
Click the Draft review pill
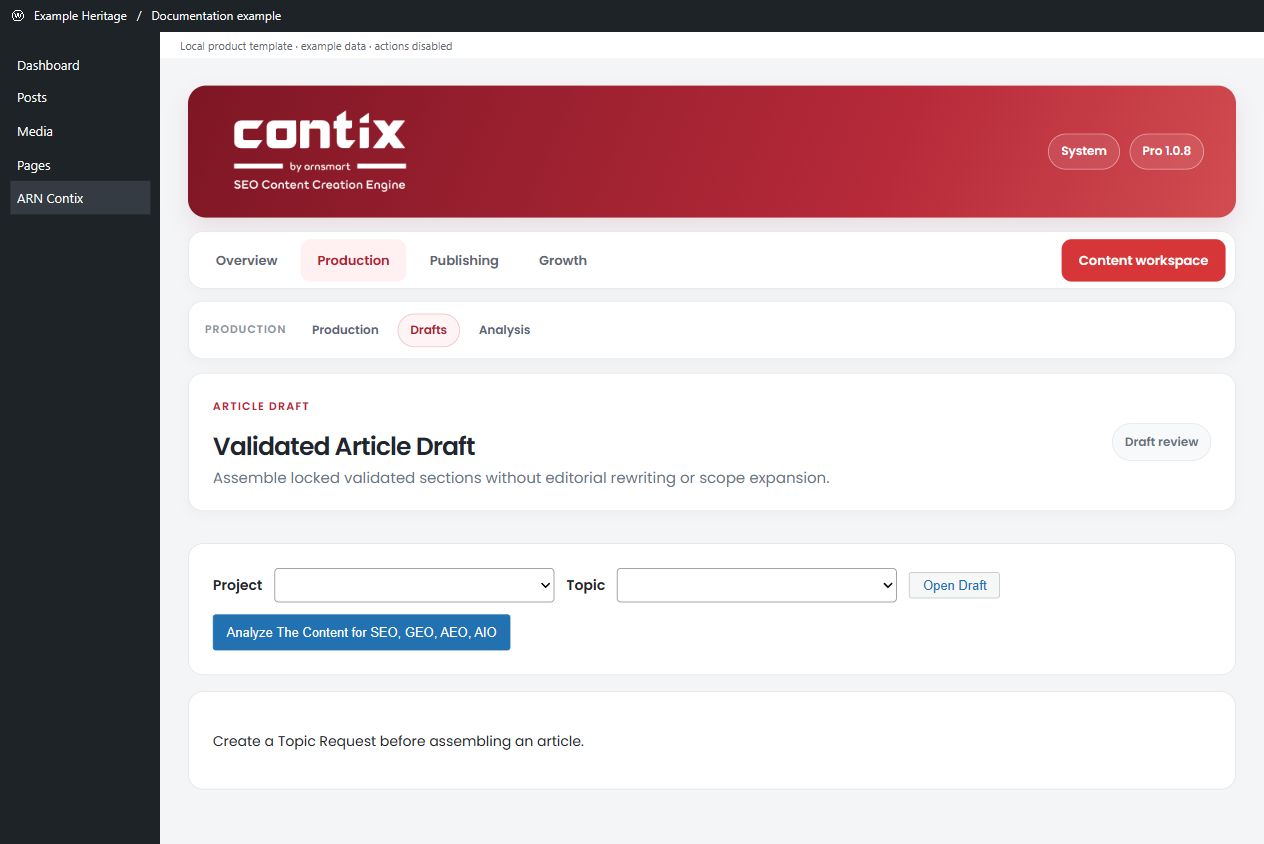coord(1161,442)
